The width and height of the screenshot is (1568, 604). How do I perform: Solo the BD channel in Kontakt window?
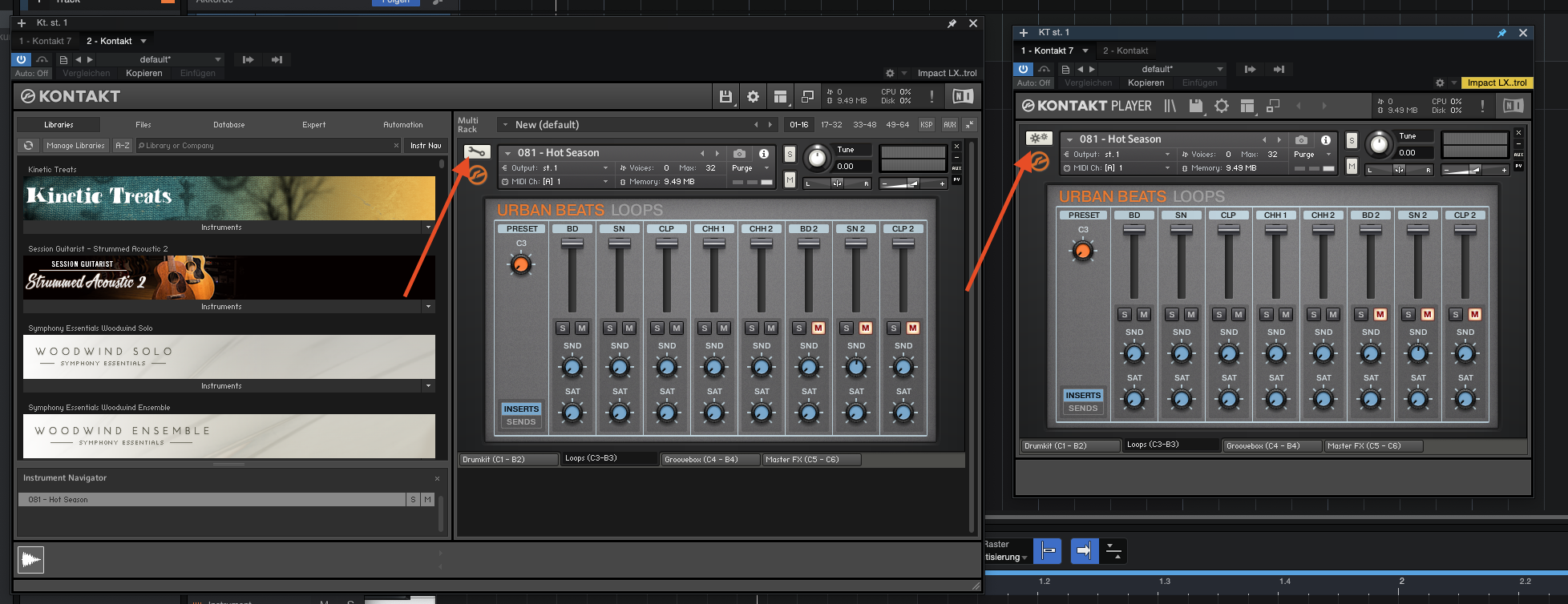point(563,328)
